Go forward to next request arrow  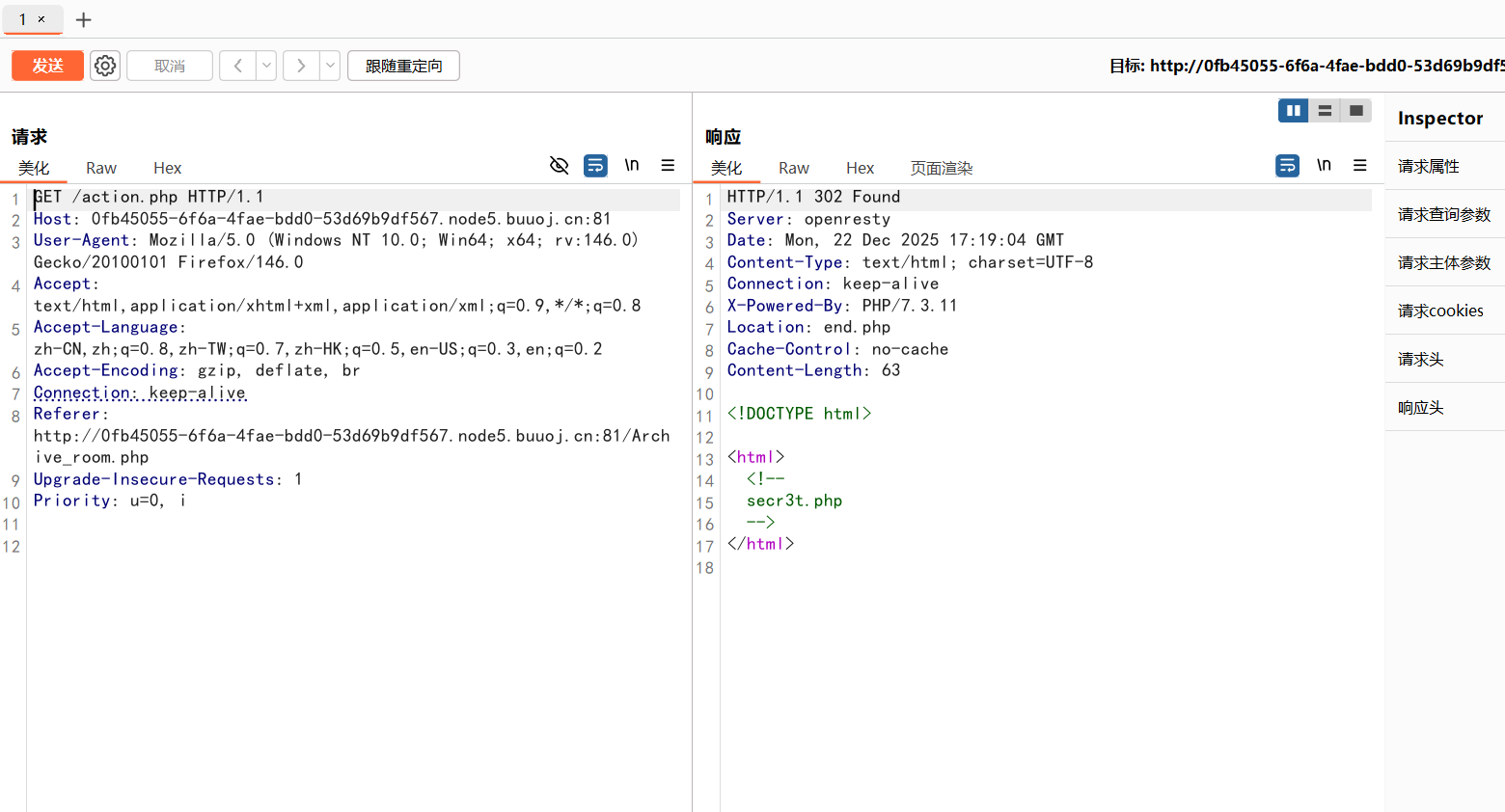point(301,66)
